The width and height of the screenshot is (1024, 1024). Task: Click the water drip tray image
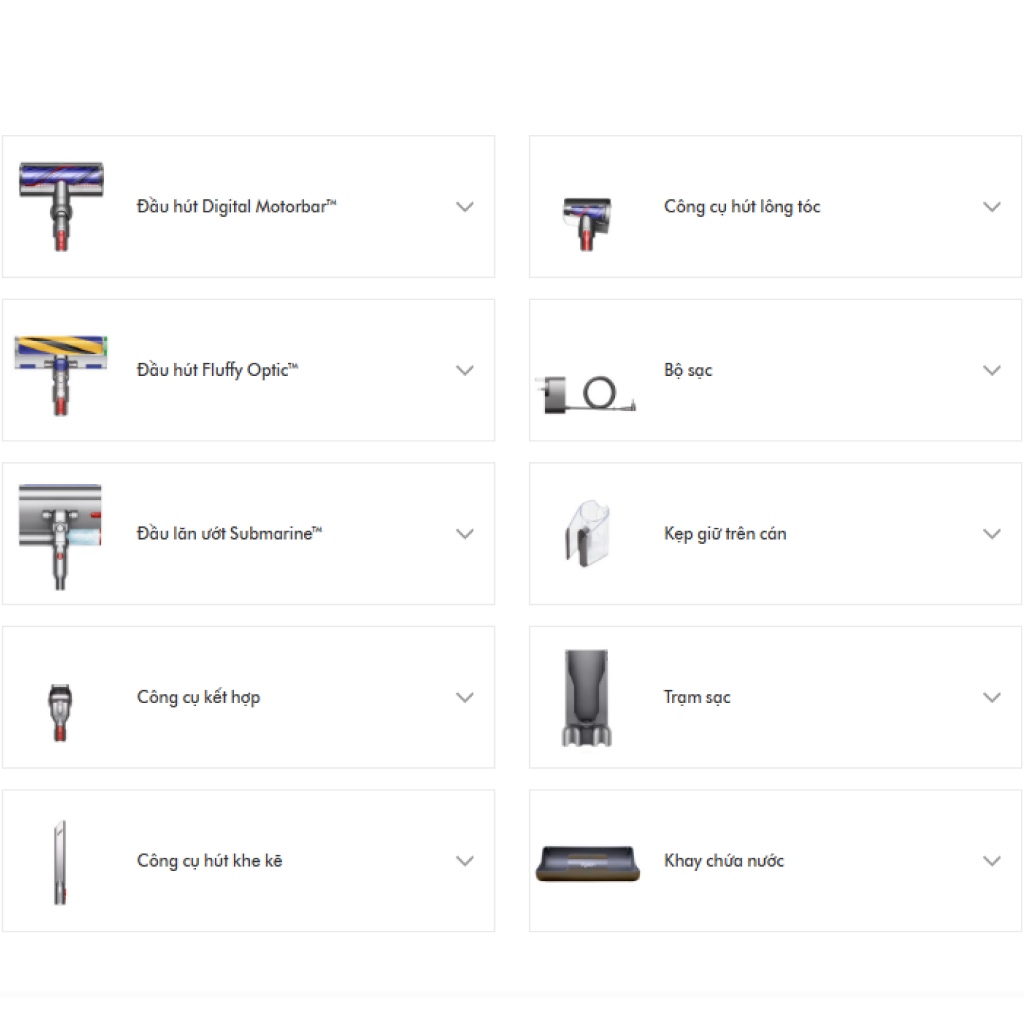pos(587,863)
